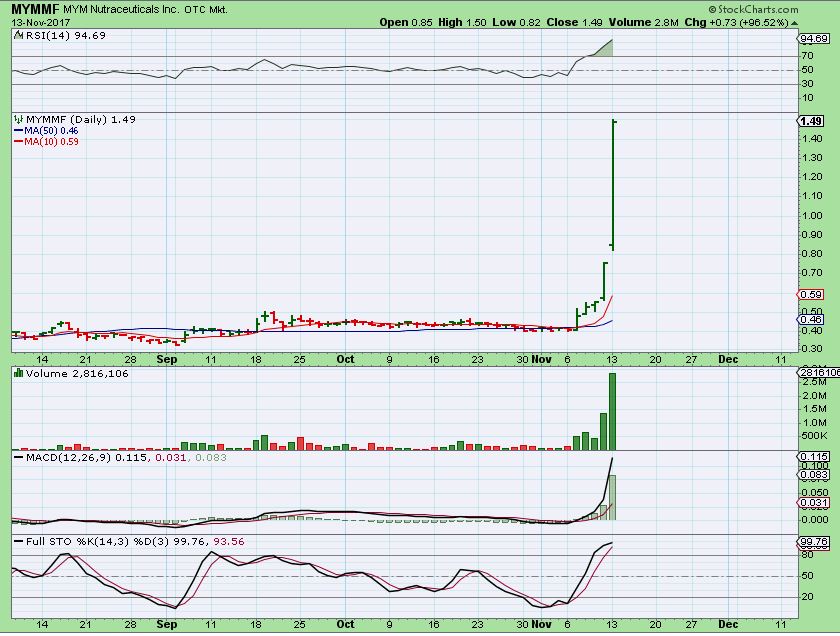Click the Dec label on price chart axis
This screenshot has width=840, height=636.
click(x=729, y=357)
